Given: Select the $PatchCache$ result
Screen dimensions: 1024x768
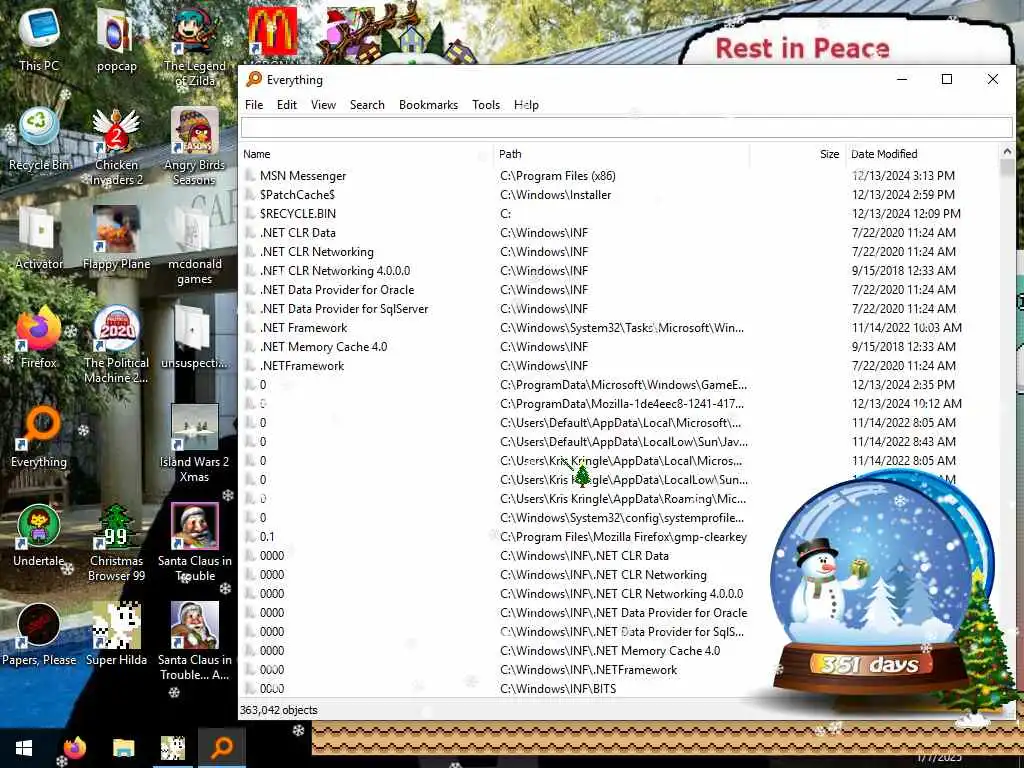Looking at the screenshot, I should click(619, 195).
